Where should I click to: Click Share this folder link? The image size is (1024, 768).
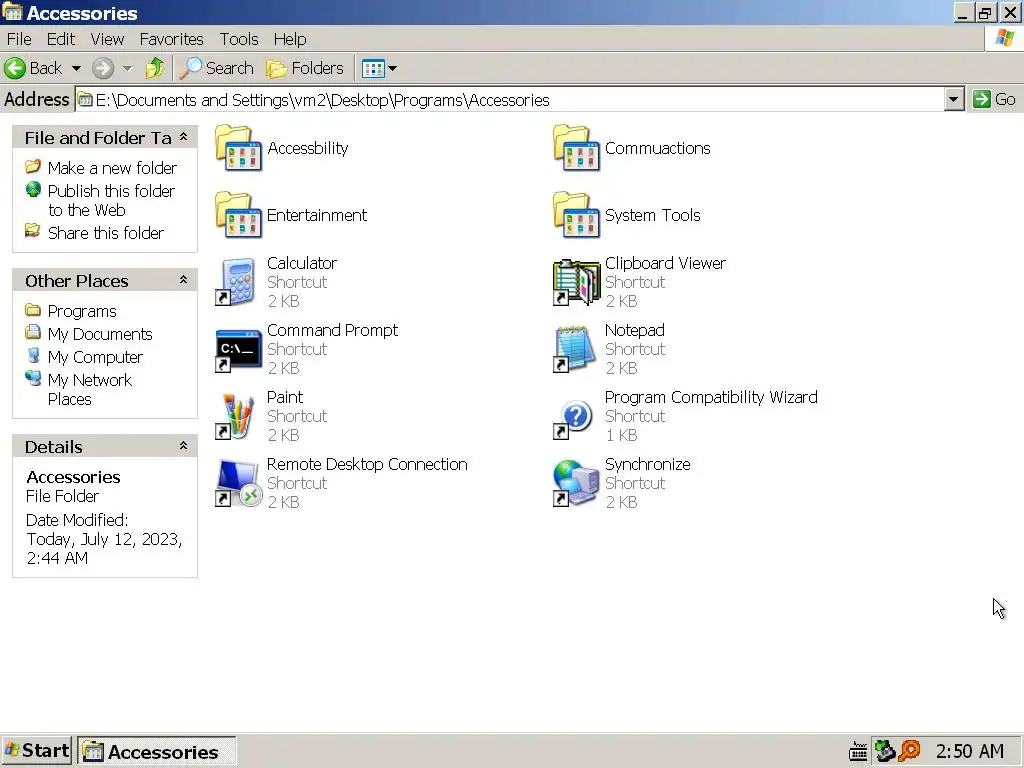pyautogui.click(x=106, y=233)
